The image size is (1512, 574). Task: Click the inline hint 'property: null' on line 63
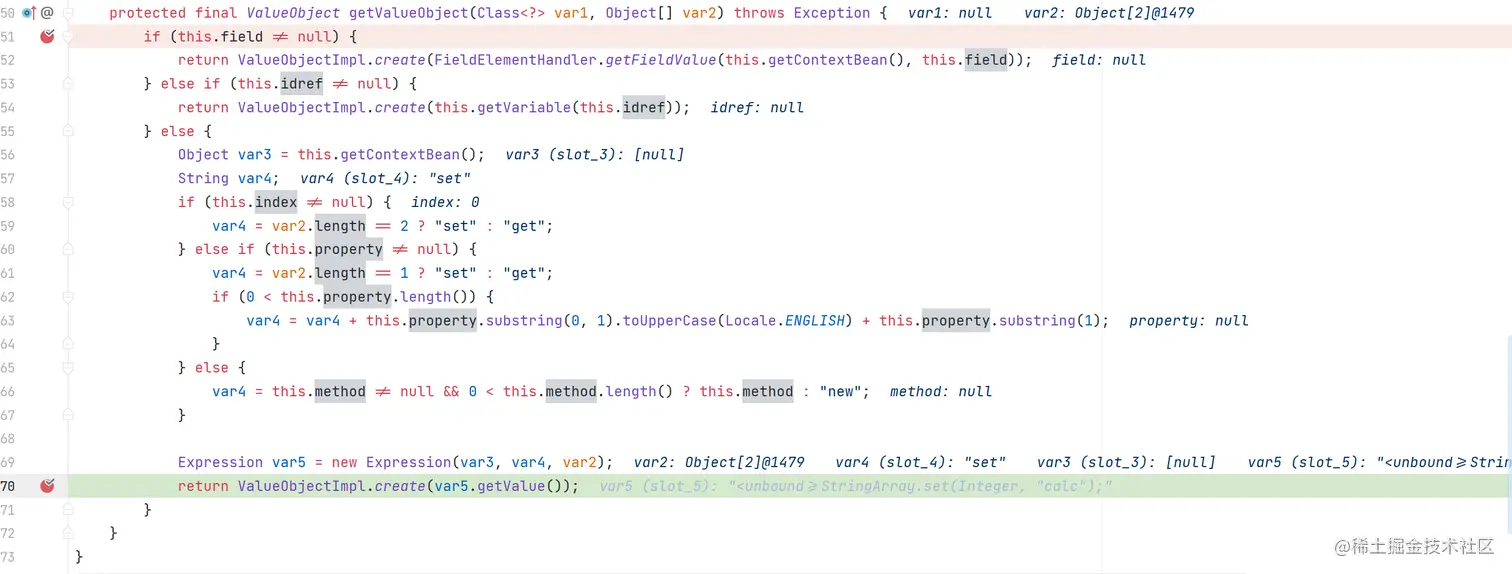[x=1189, y=321]
